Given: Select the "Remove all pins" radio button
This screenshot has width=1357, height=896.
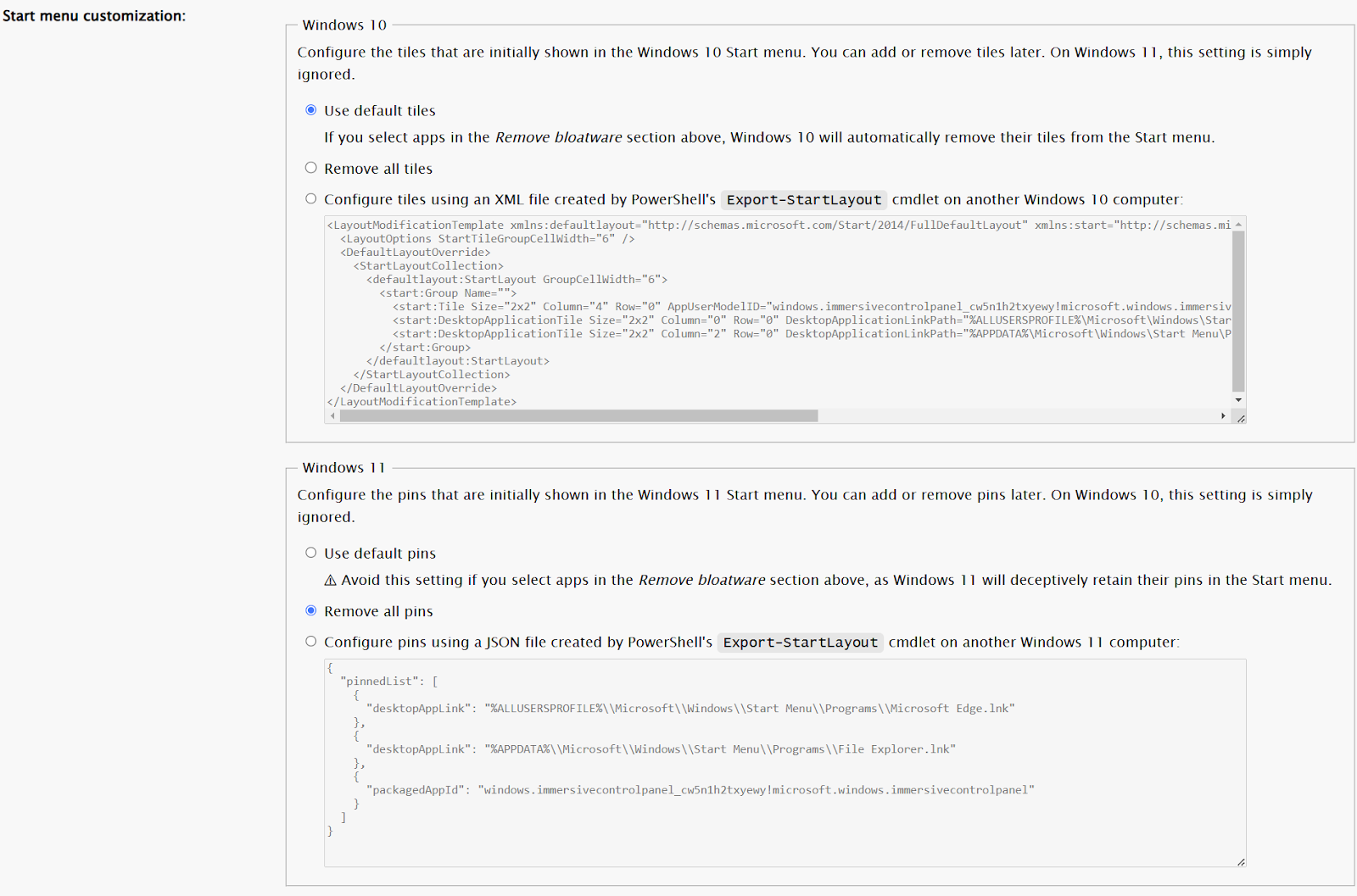Looking at the screenshot, I should pos(311,610).
